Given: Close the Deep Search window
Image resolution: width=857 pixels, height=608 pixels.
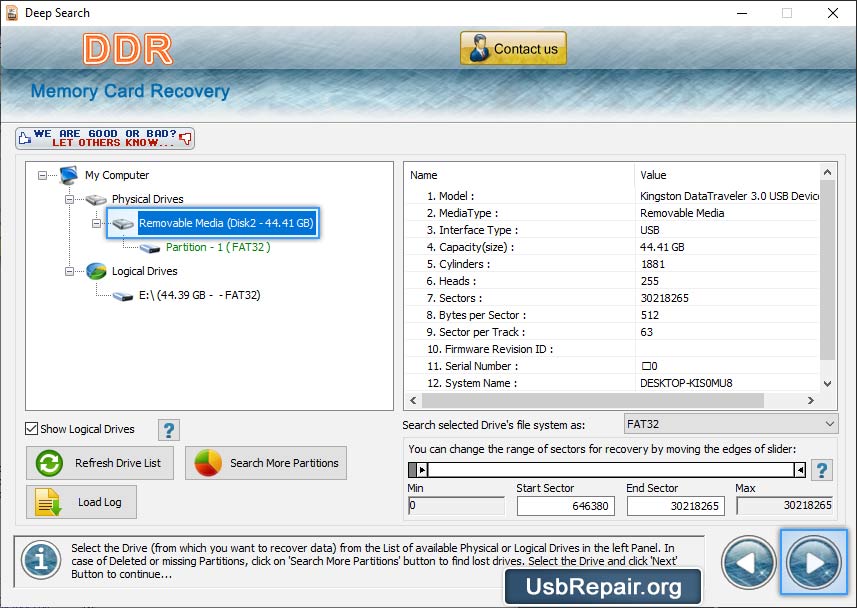Looking at the screenshot, I should tap(832, 13).
